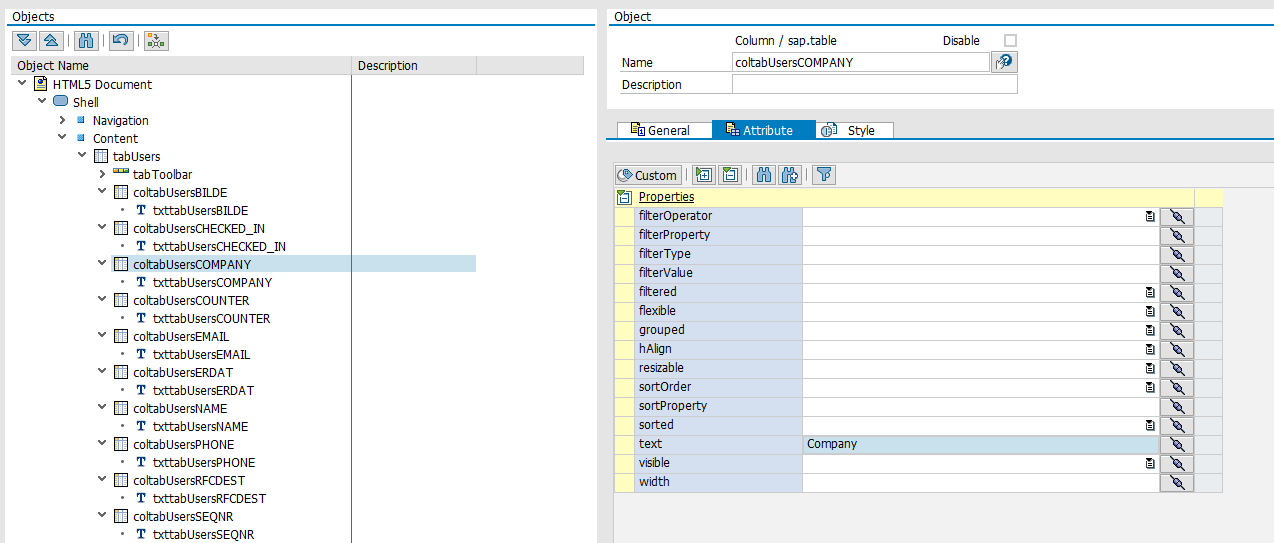Collapse the tabUsers tree node

pyautogui.click(x=82, y=156)
